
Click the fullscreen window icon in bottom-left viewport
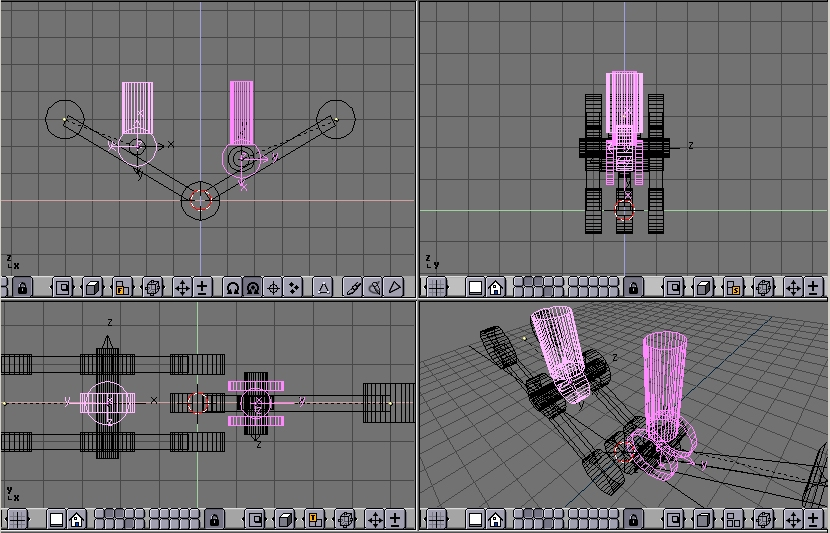click(x=57, y=519)
